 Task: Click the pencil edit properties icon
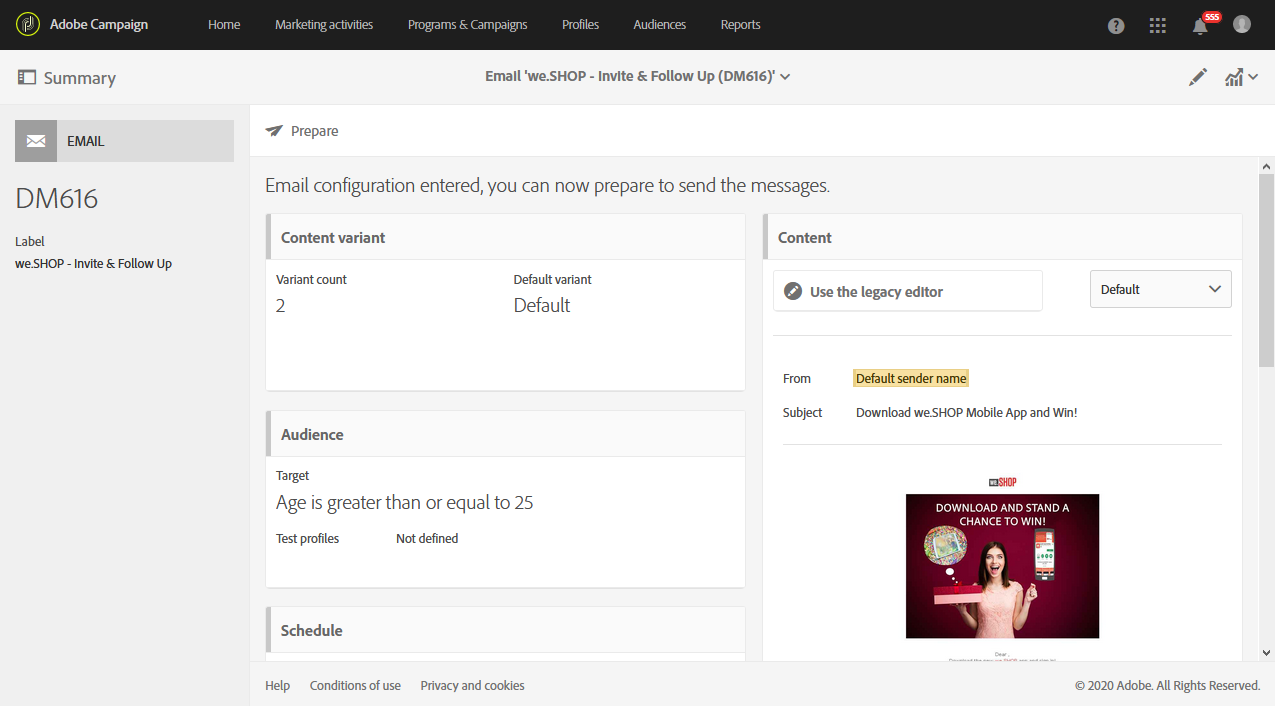(x=1198, y=77)
